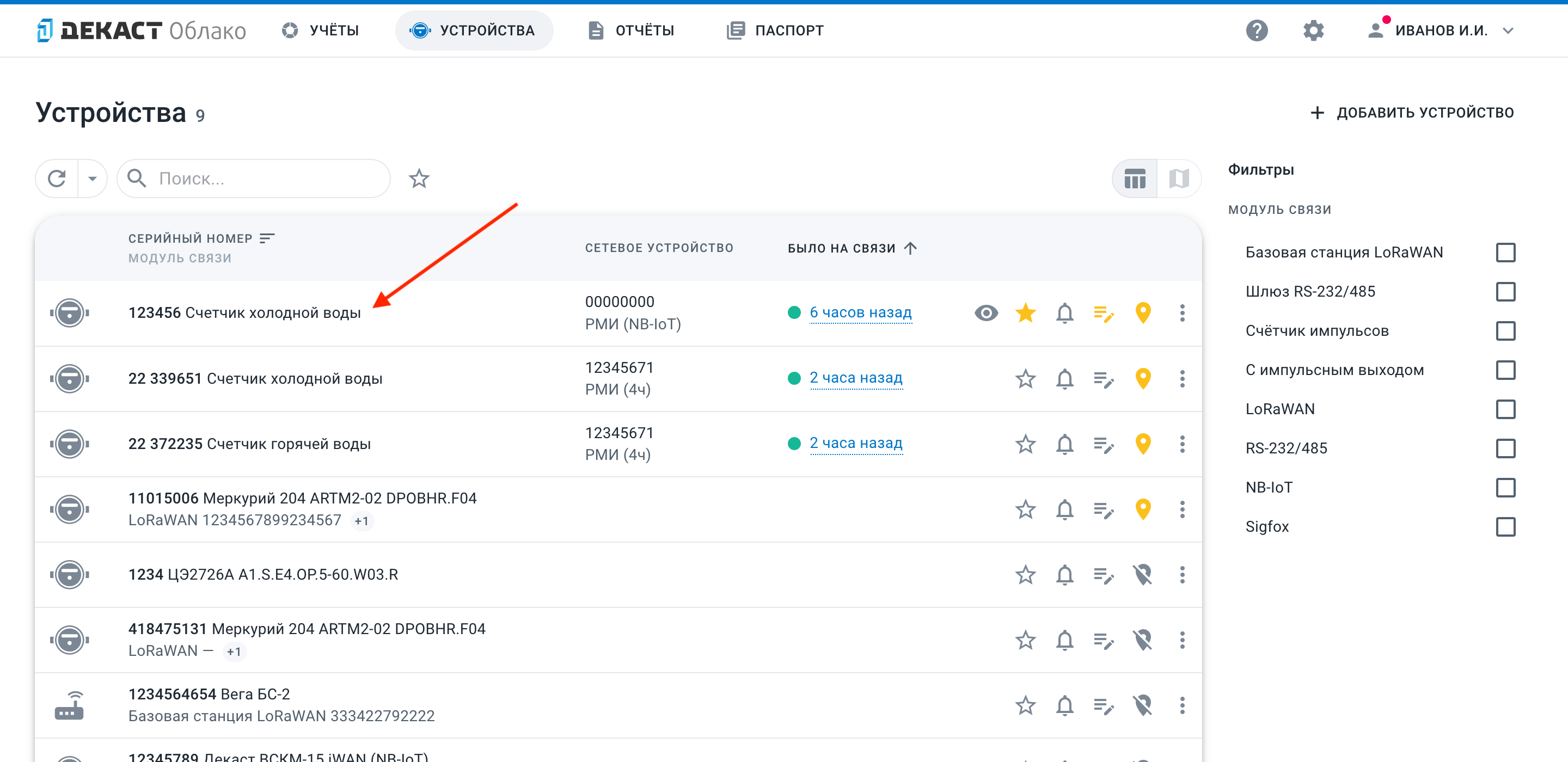Open '2 часа назад' link for 22 372235
This screenshot has height=762, width=1568.
[x=855, y=443]
